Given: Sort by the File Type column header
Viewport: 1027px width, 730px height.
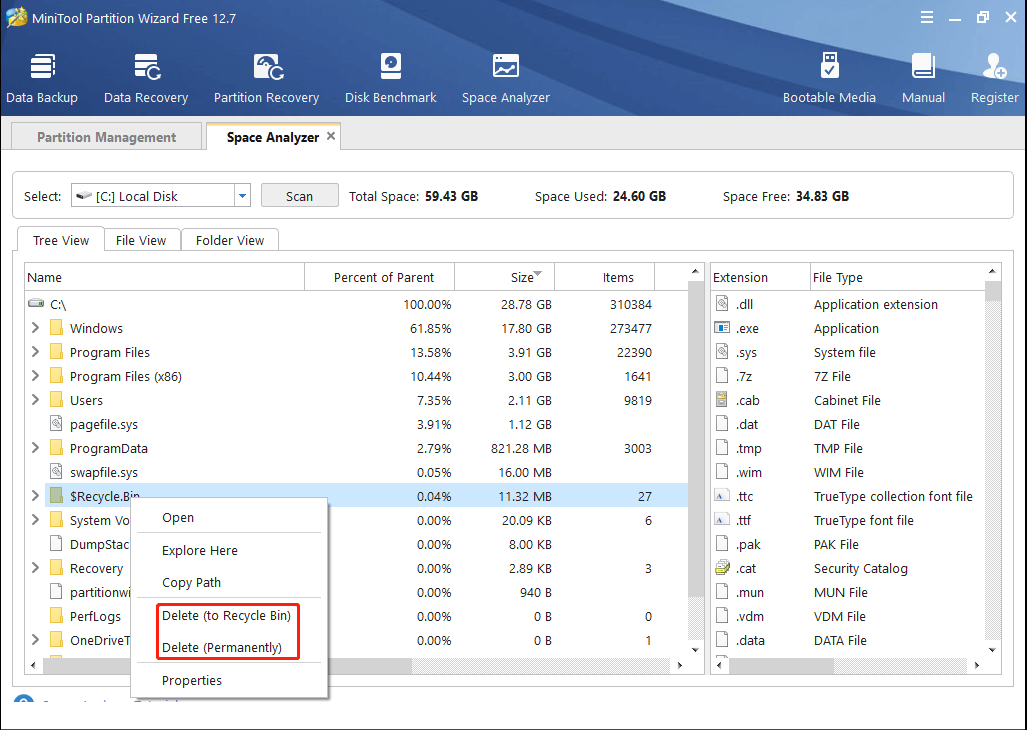Looking at the screenshot, I should pos(897,277).
